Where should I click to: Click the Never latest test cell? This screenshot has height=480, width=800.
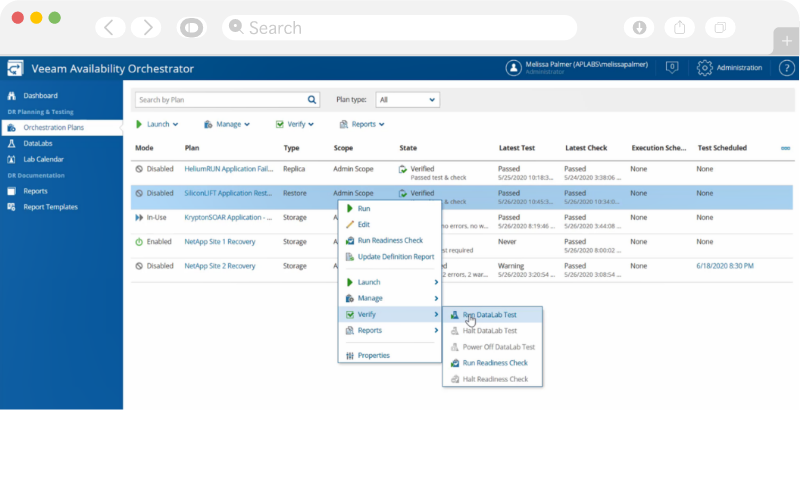point(507,242)
